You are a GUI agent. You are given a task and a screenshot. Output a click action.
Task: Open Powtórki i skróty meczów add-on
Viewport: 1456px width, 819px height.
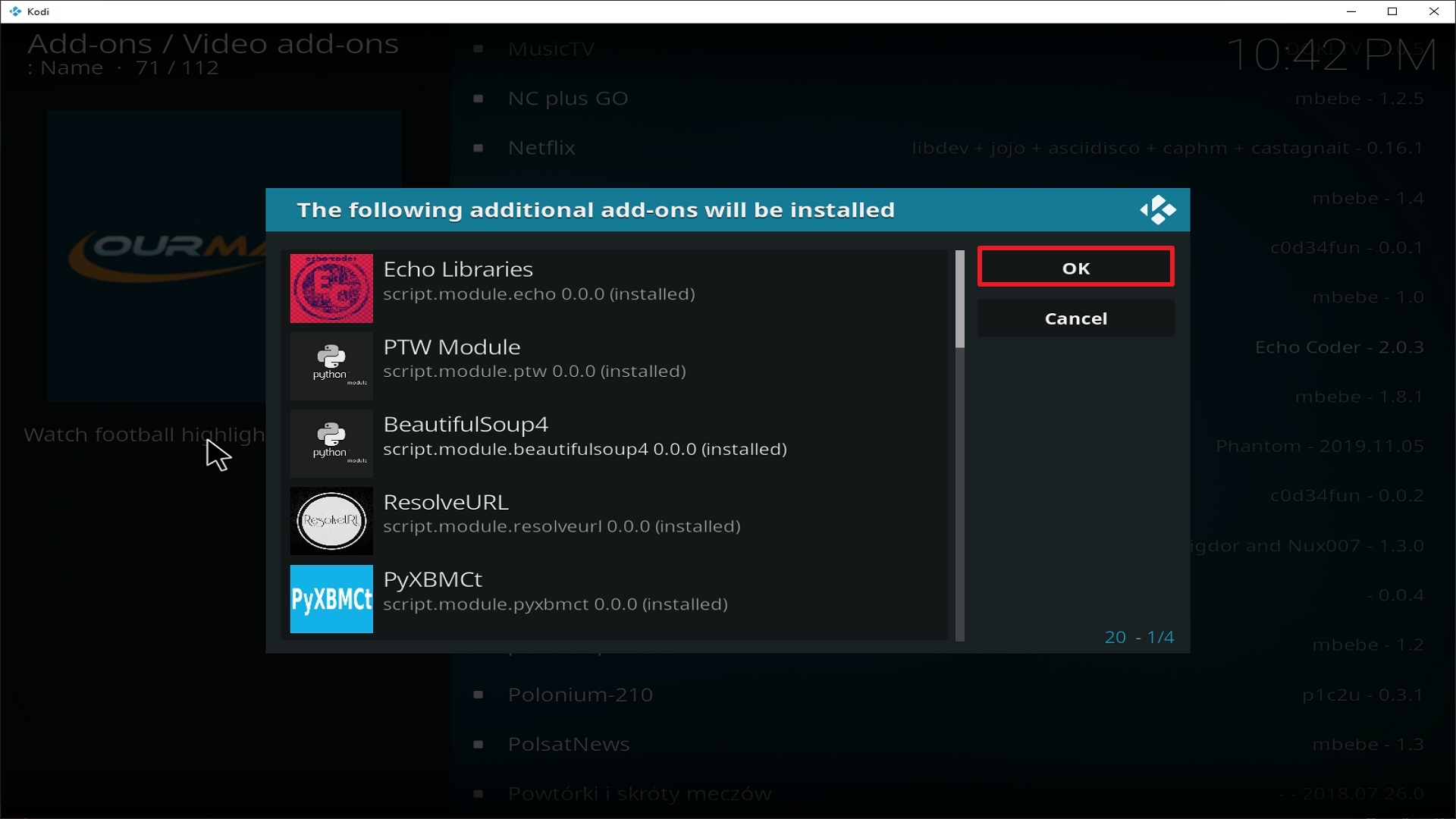639,794
